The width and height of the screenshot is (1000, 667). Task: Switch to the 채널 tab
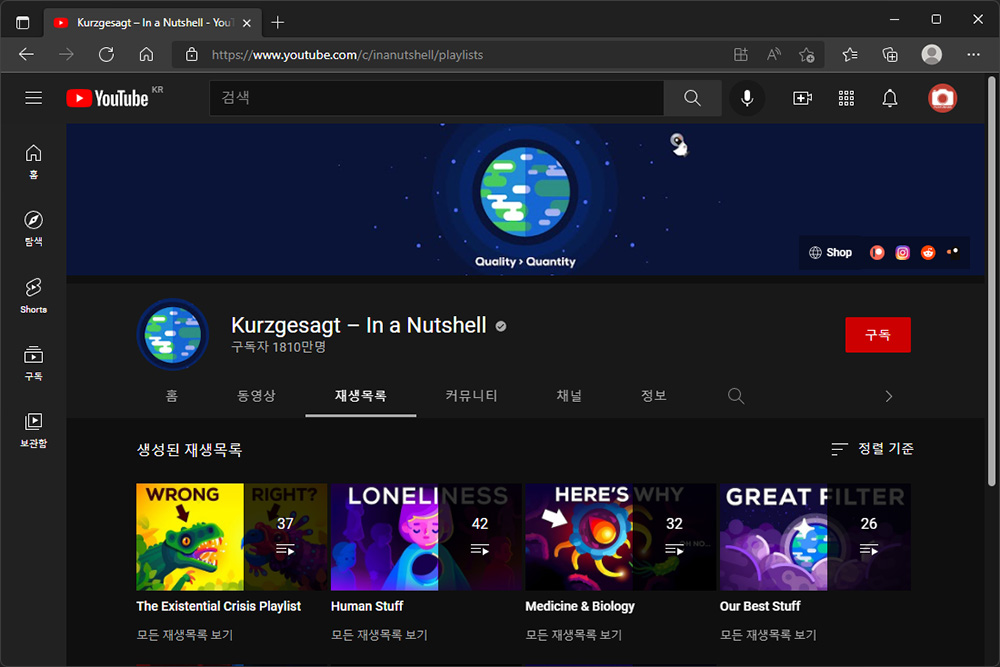pos(569,396)
